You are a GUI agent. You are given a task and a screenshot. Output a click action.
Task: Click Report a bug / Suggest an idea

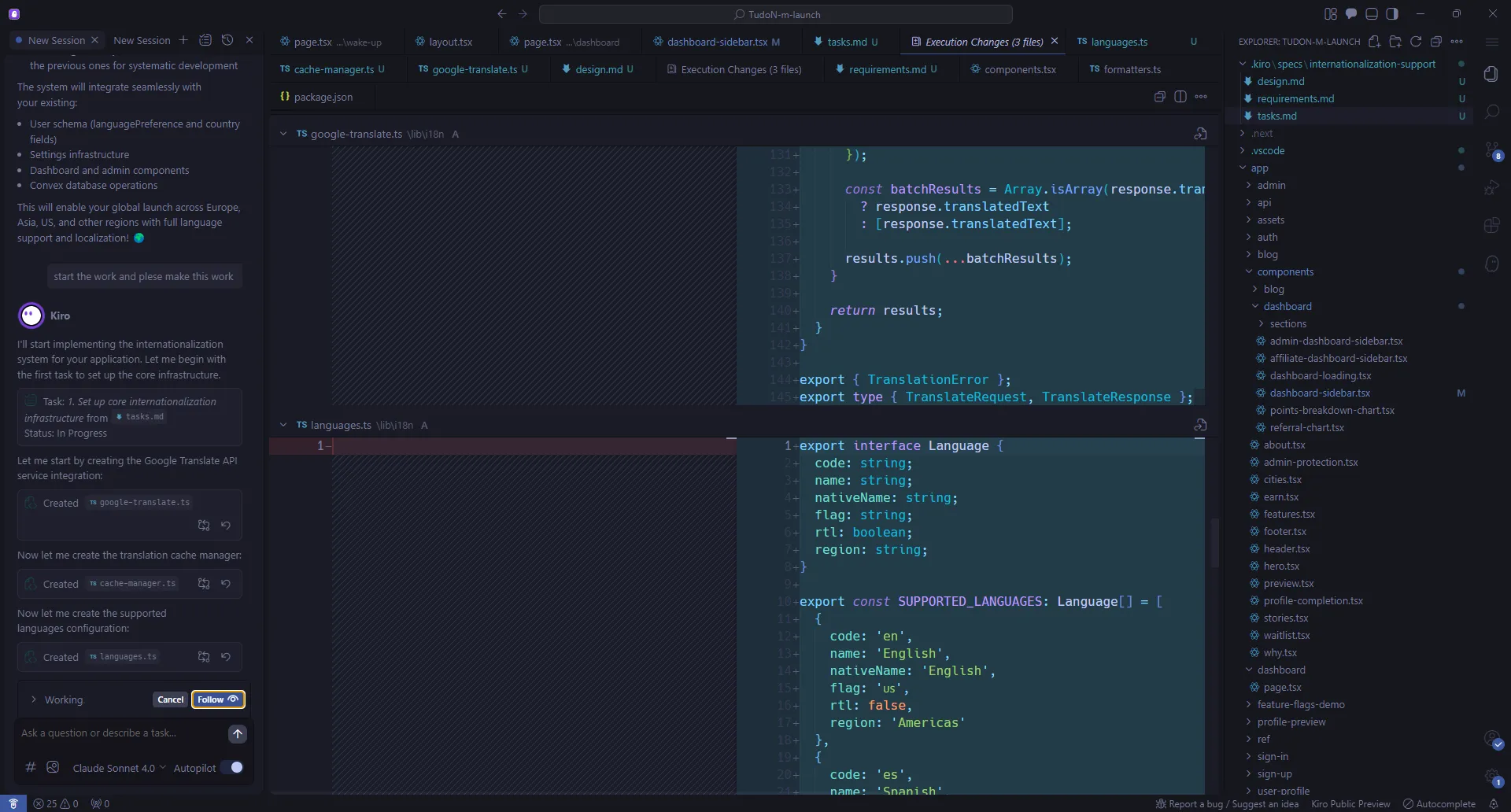[1227, 804]
